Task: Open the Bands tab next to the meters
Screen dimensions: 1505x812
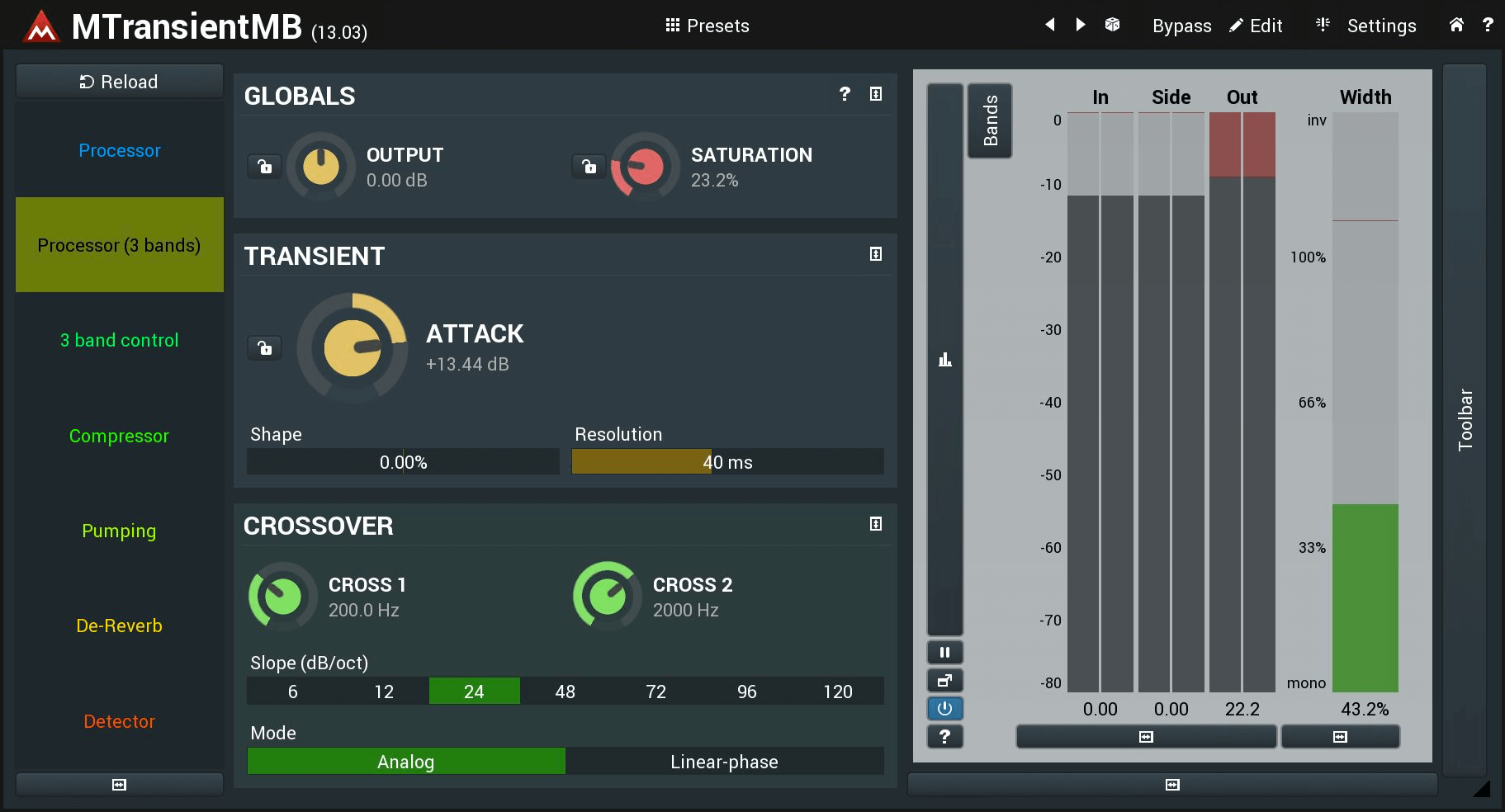Action: point(989,120)
